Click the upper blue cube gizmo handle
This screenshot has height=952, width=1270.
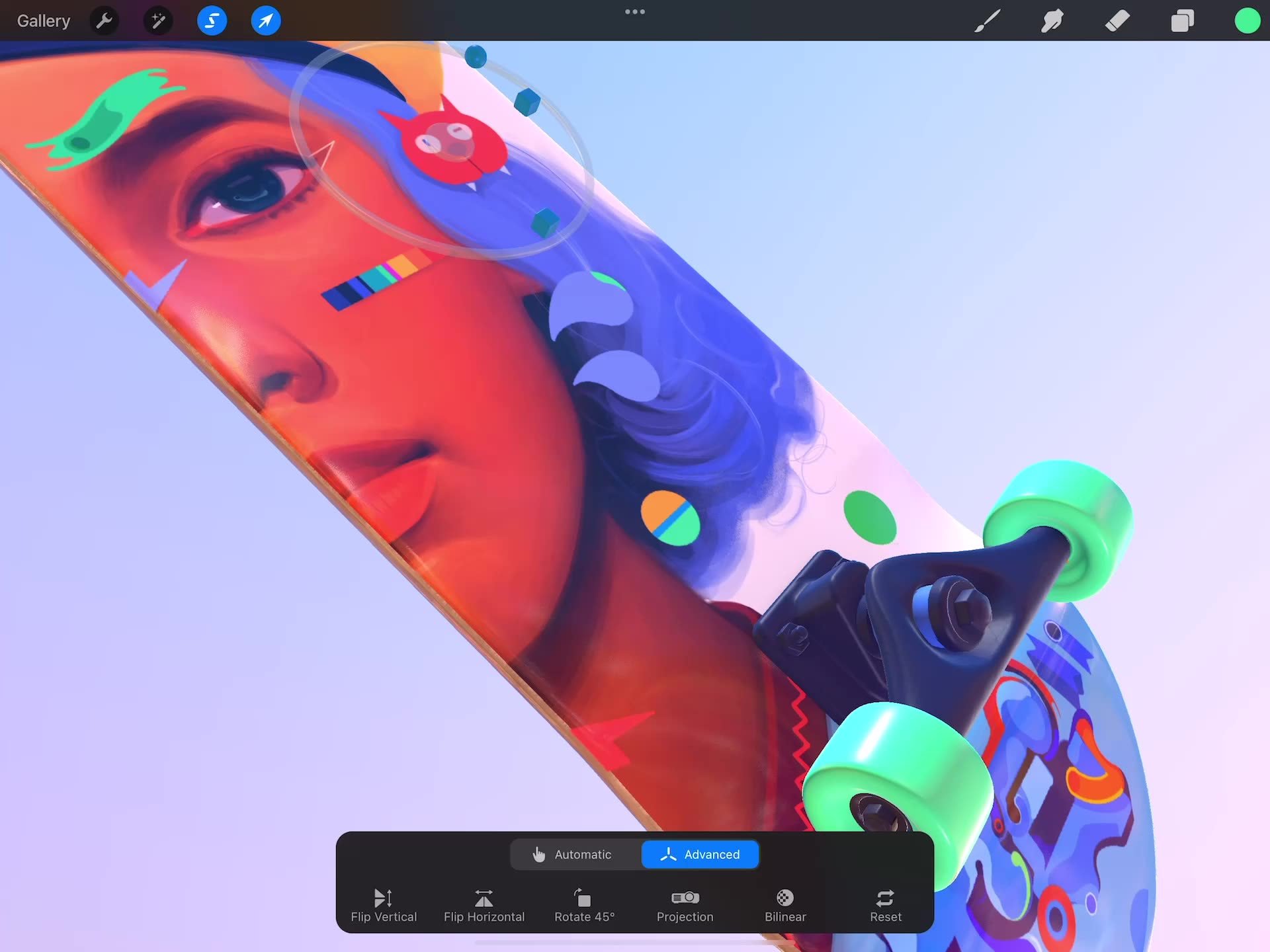coord(527,102)
